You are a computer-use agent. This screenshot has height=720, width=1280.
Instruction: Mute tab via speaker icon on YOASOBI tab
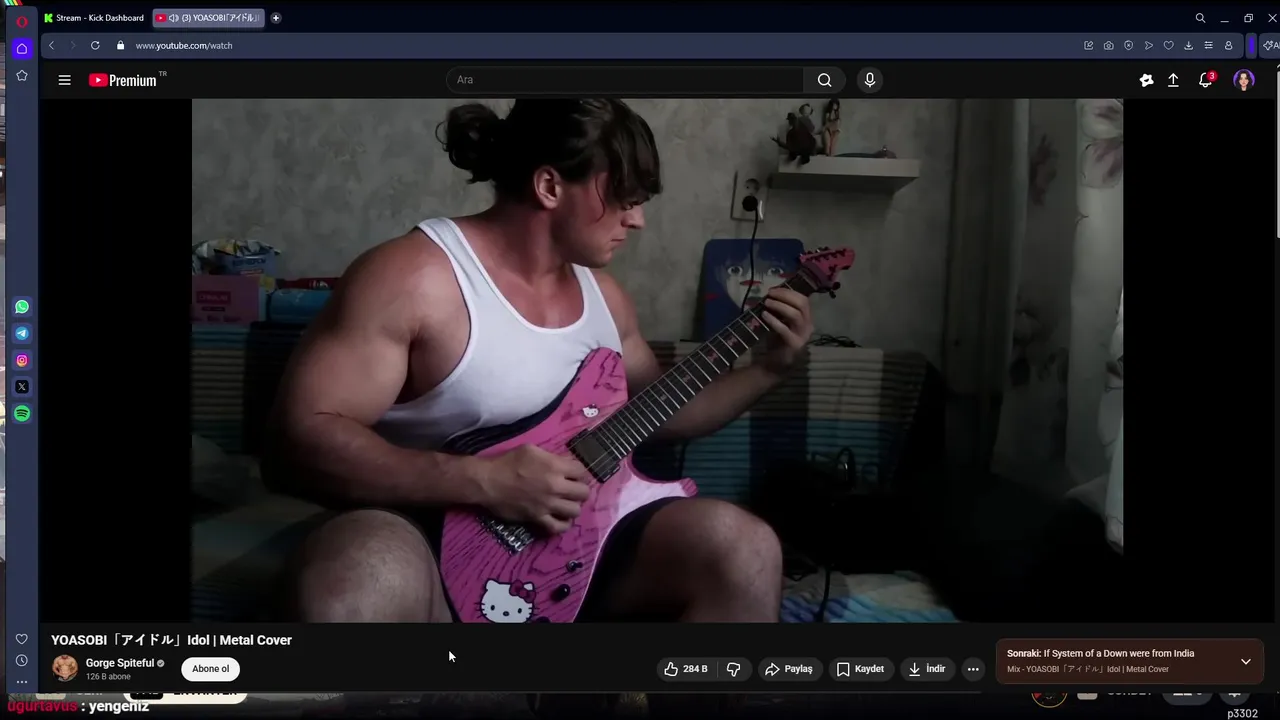point(174,18)
